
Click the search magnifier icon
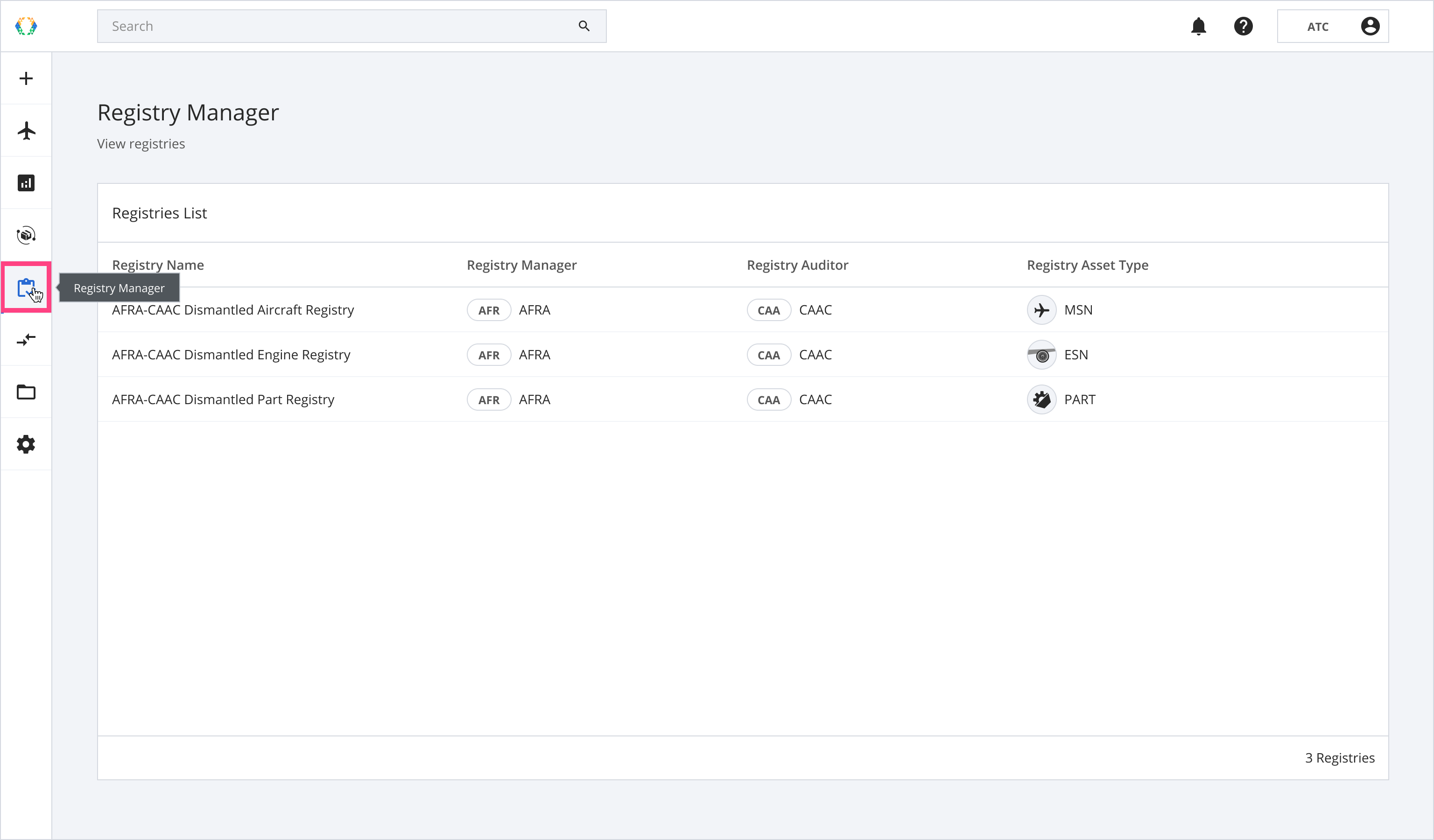click(584, 26)
